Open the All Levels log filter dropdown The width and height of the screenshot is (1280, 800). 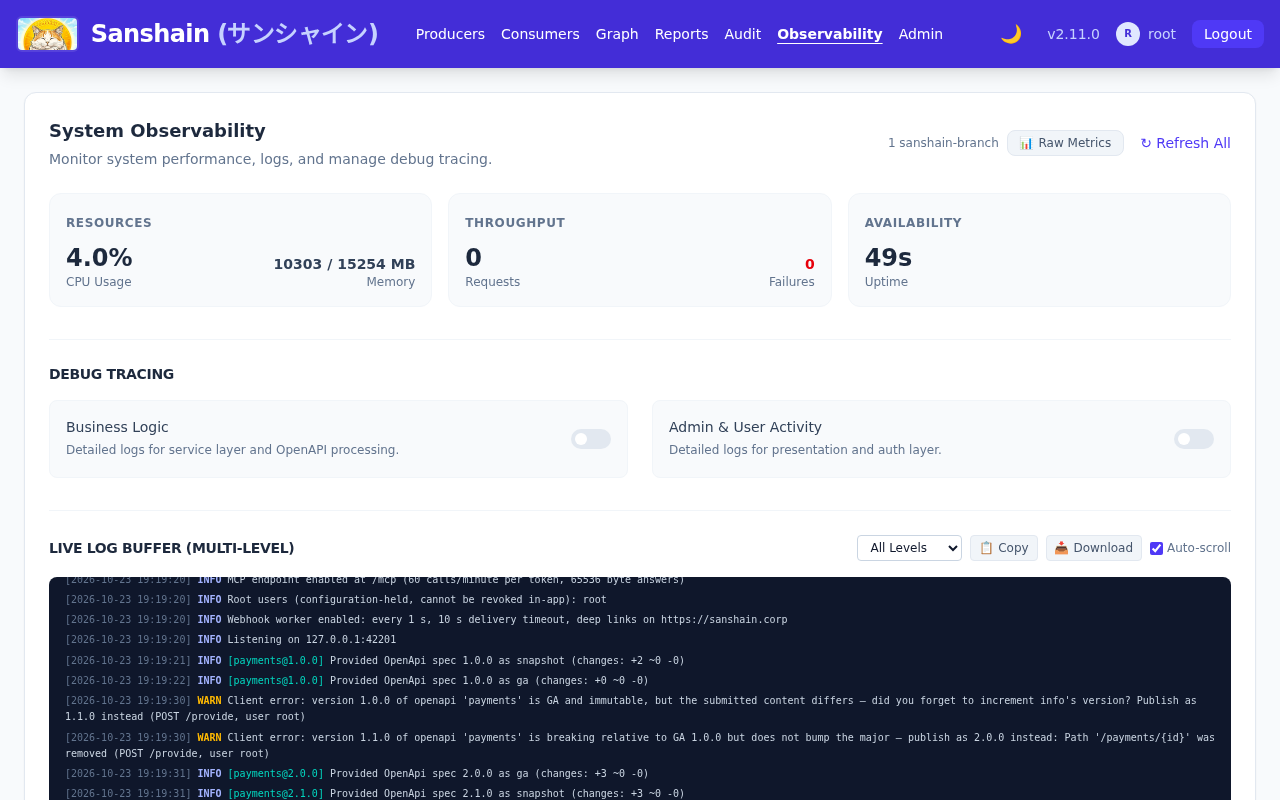tap(909, 548)
